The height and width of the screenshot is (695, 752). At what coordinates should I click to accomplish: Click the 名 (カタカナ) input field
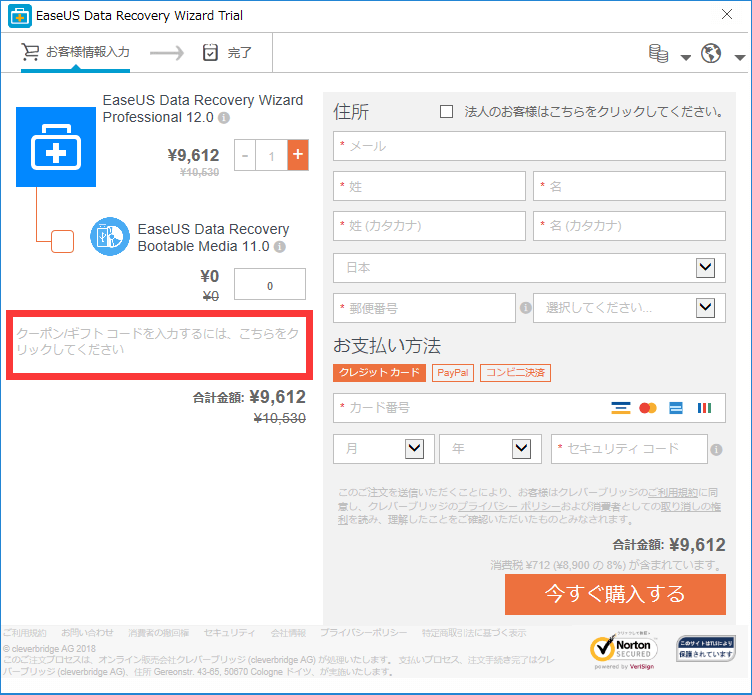click(629, 226)
